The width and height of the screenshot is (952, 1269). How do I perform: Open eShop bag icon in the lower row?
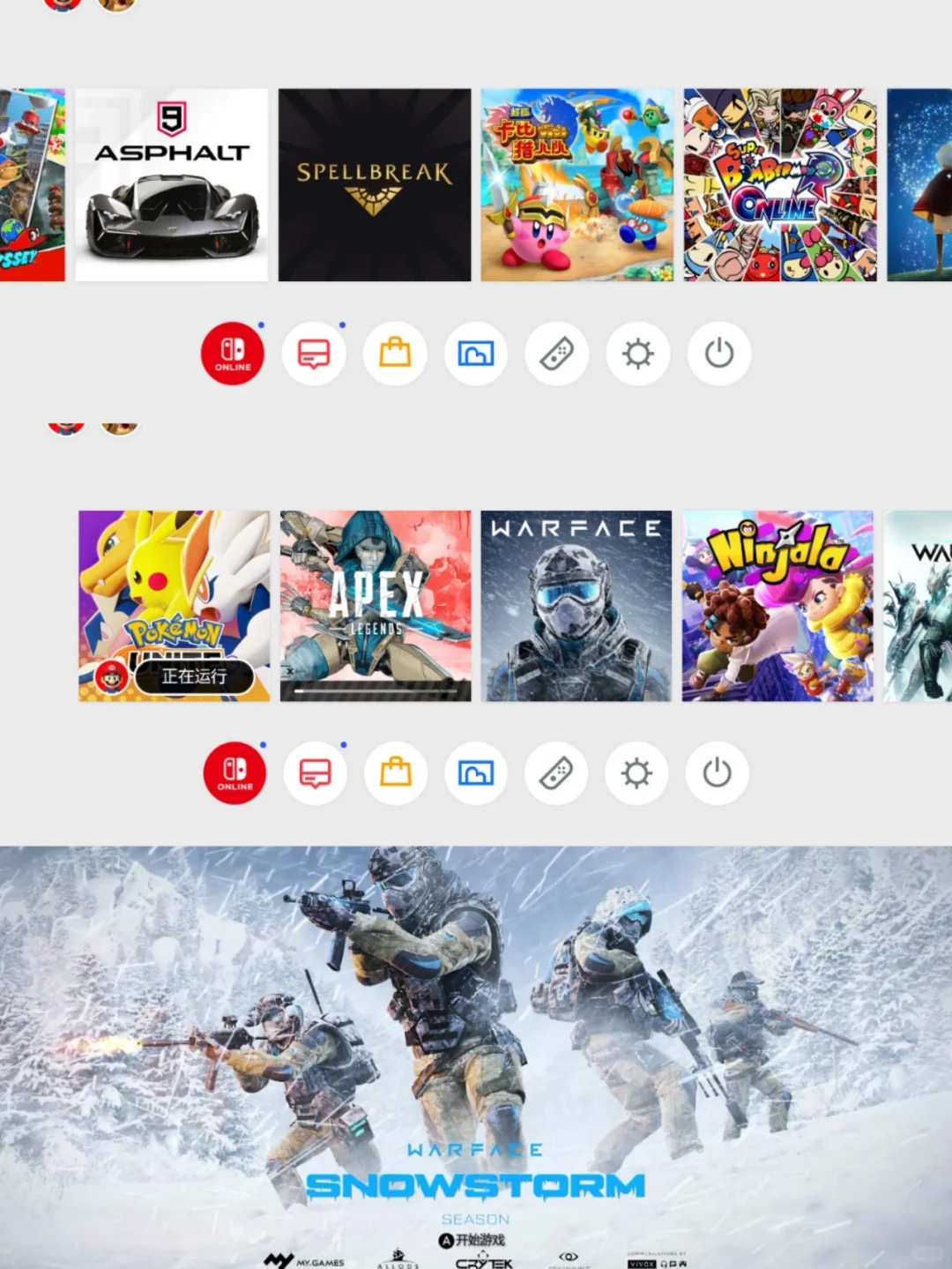396,773
